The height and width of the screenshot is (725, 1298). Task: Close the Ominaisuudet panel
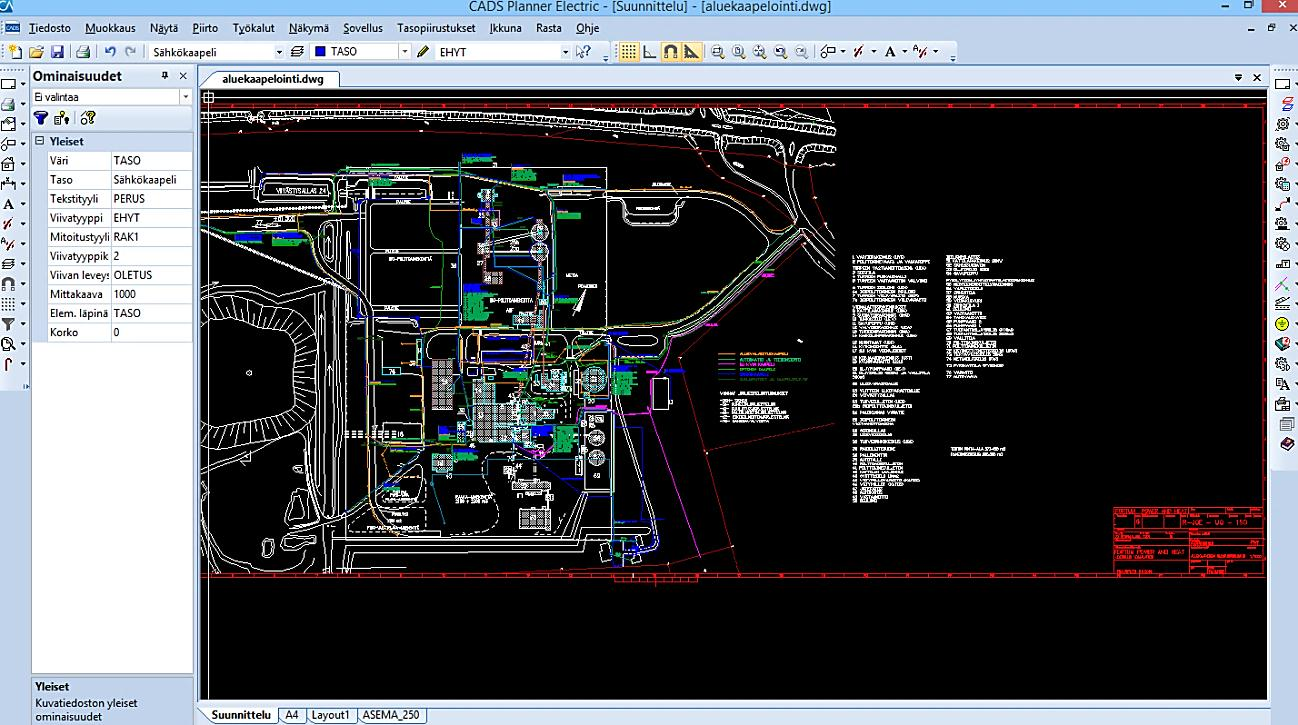coord(183,76)
